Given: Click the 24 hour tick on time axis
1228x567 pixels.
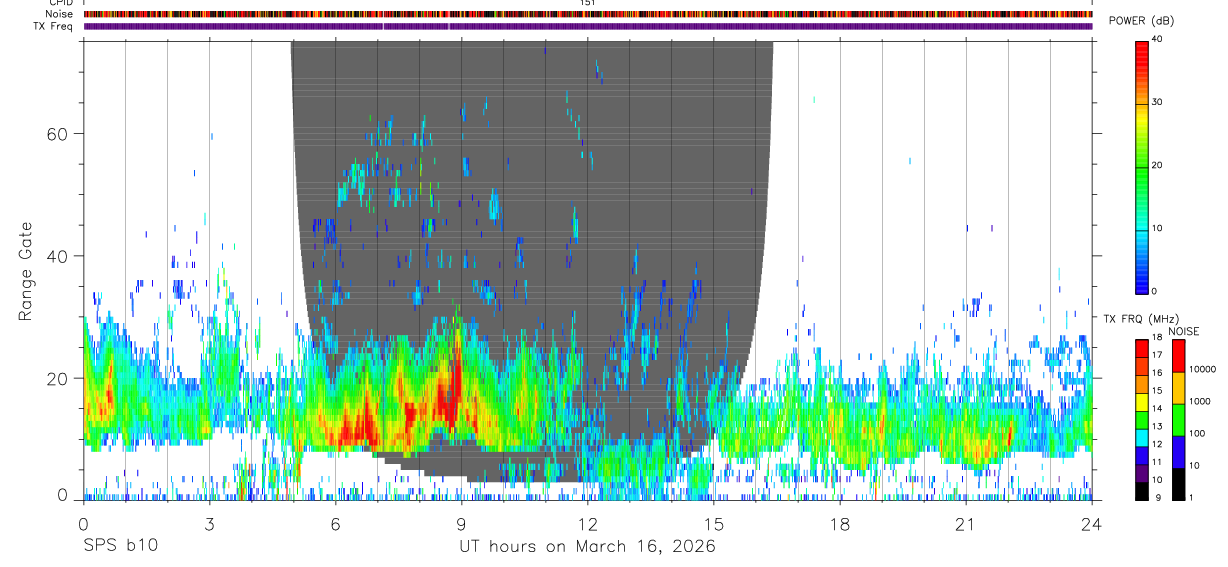Looking at the screenshot, I should 1092,523.
